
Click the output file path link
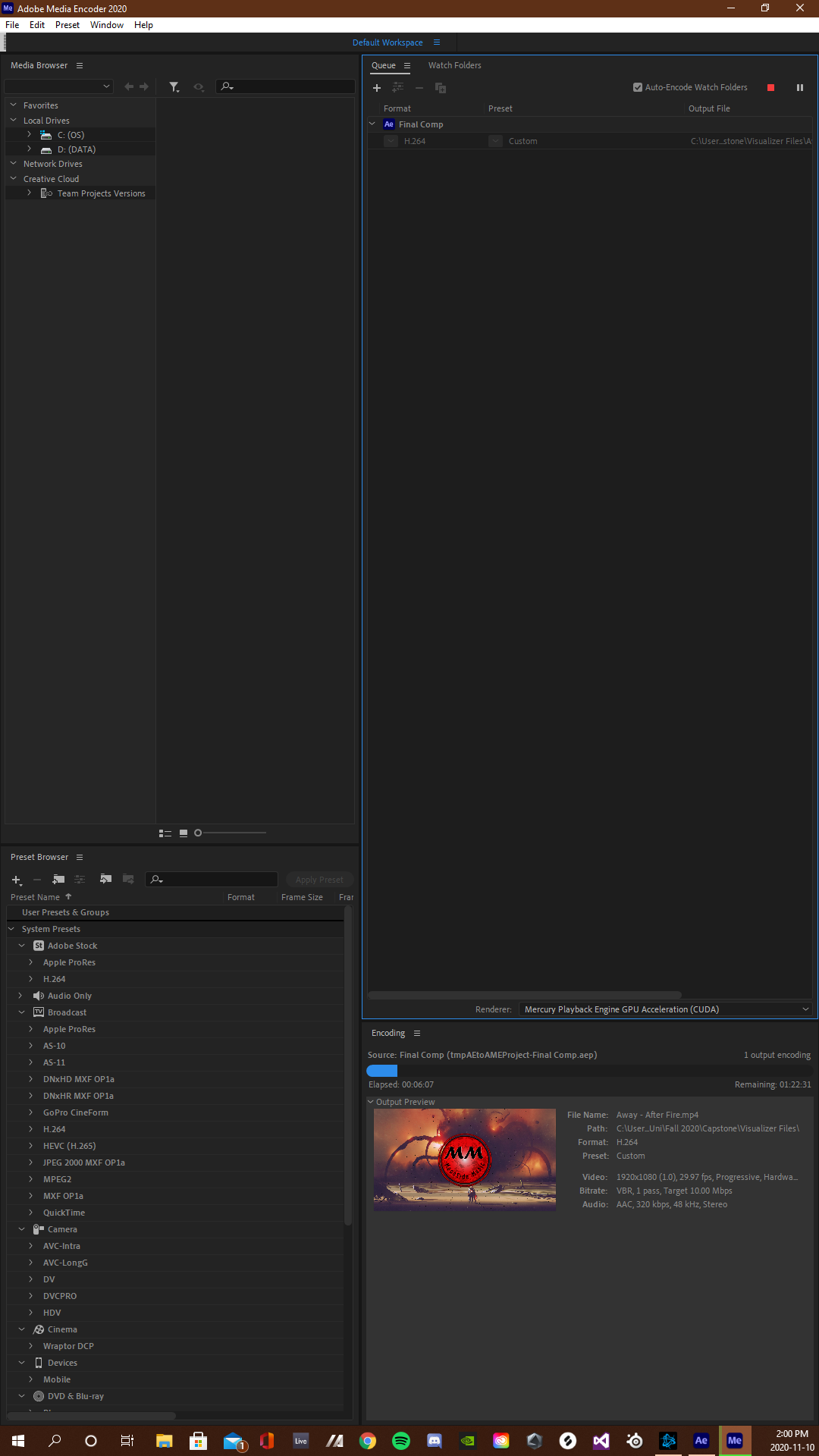click(750, 142)
